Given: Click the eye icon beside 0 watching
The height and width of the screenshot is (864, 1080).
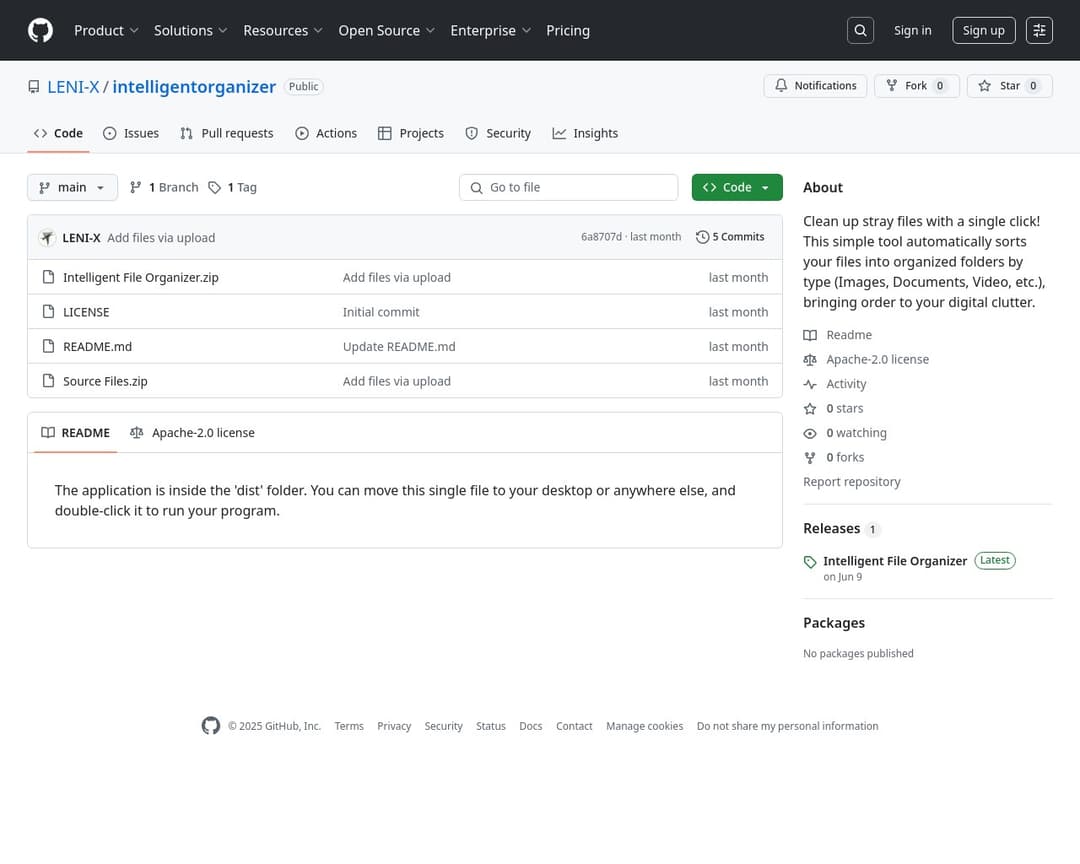Looking at the screenshot, I should [810, 433].
